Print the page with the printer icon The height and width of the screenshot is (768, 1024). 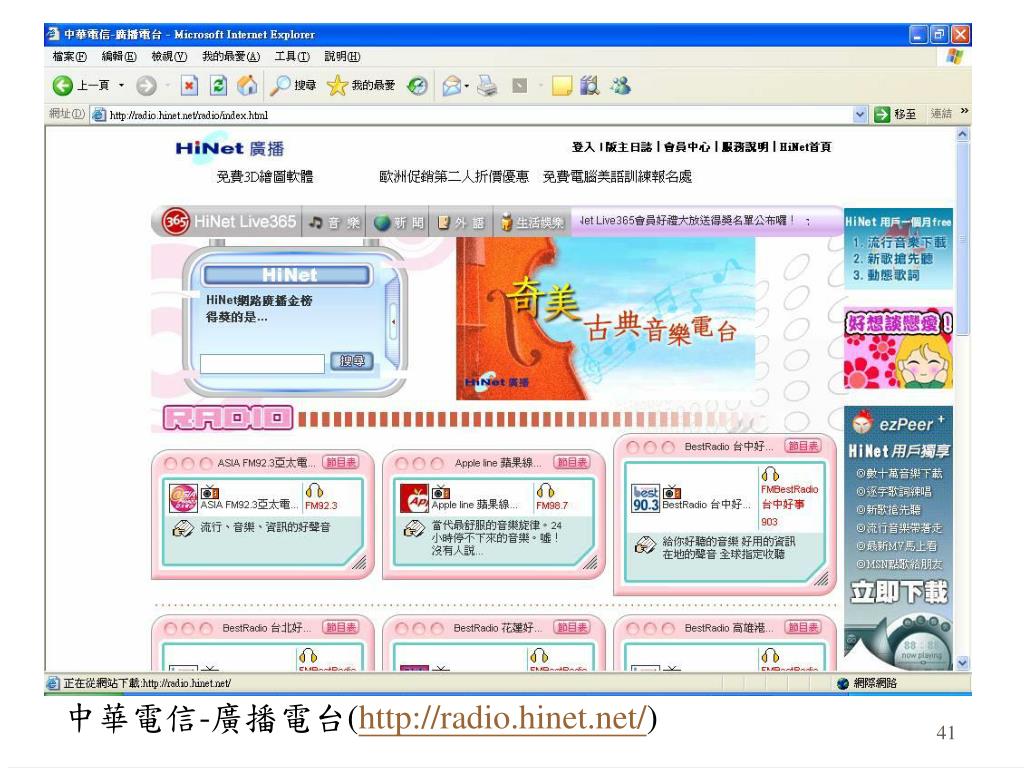[x=487, y=86]
